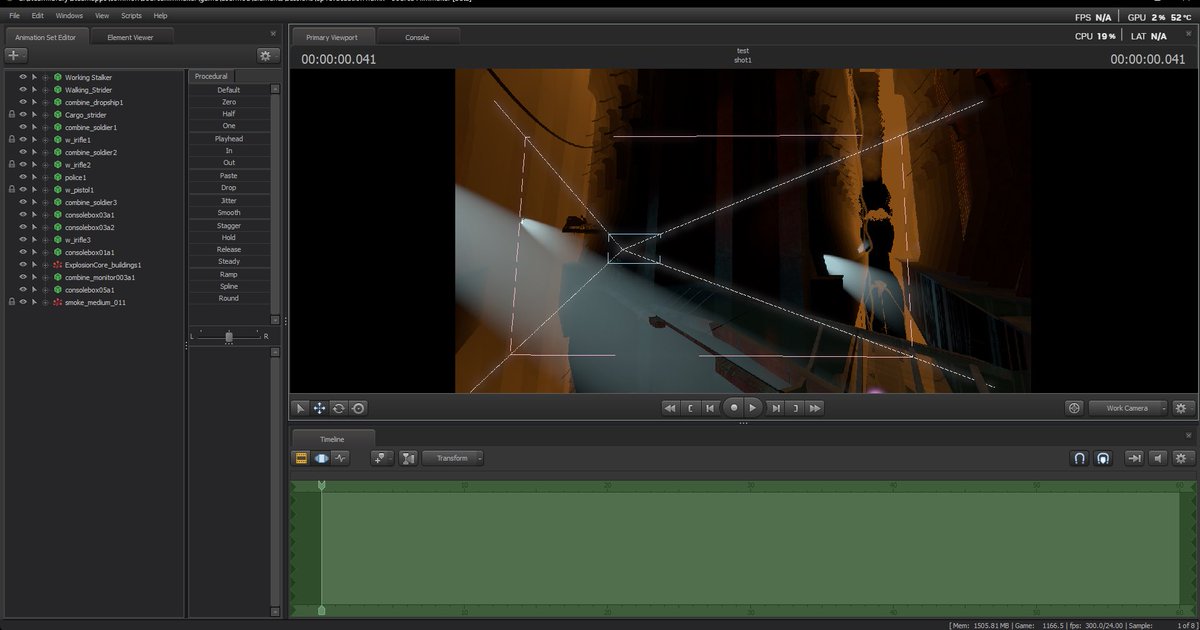Open the Animation Set Editor gear settings
The height and width of the screenshot is (630, 1200).
(268, 55)
